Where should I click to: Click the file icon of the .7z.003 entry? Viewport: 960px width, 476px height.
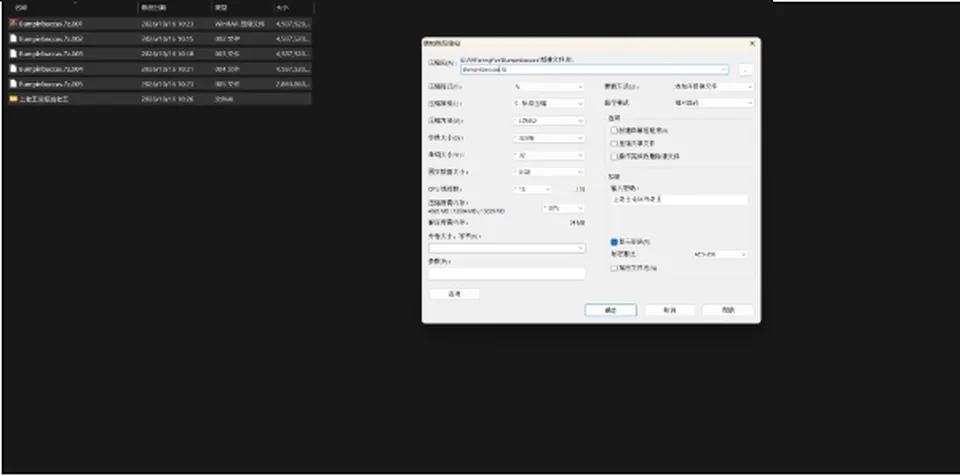pos(13,53)
